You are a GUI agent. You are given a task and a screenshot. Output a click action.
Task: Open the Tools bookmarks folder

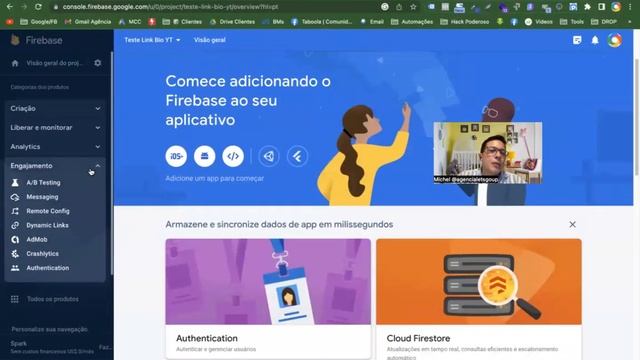coord(572,22)
